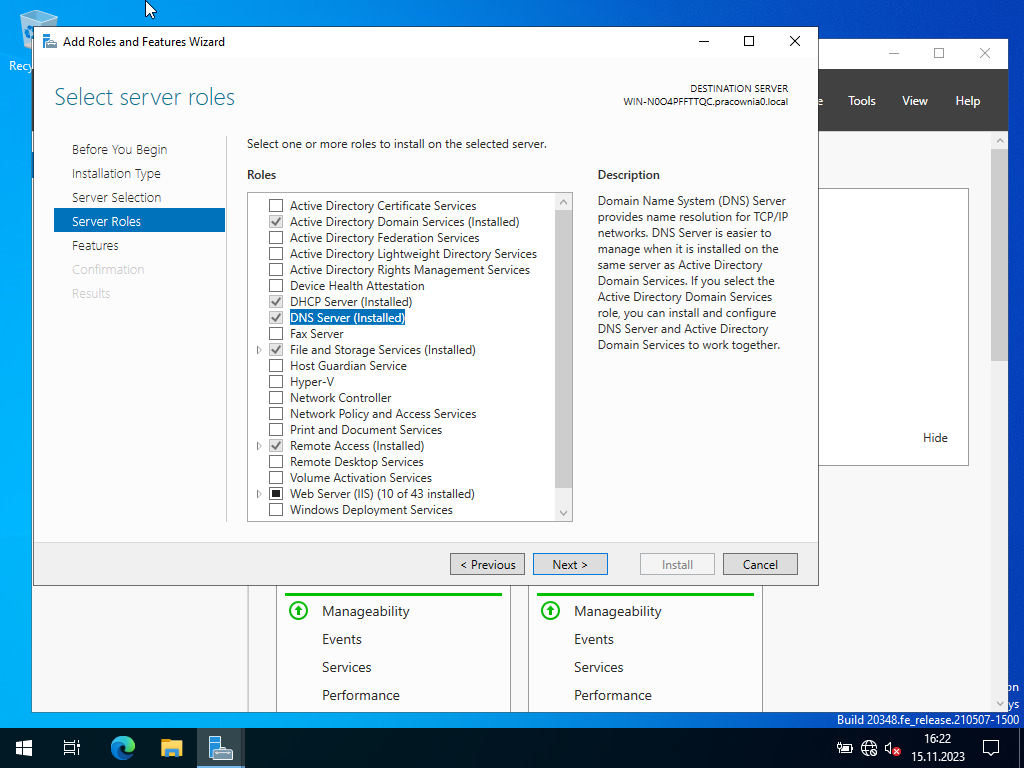Open Services in the right dashboard tile

pyautogui.click(x=598, y=667)
